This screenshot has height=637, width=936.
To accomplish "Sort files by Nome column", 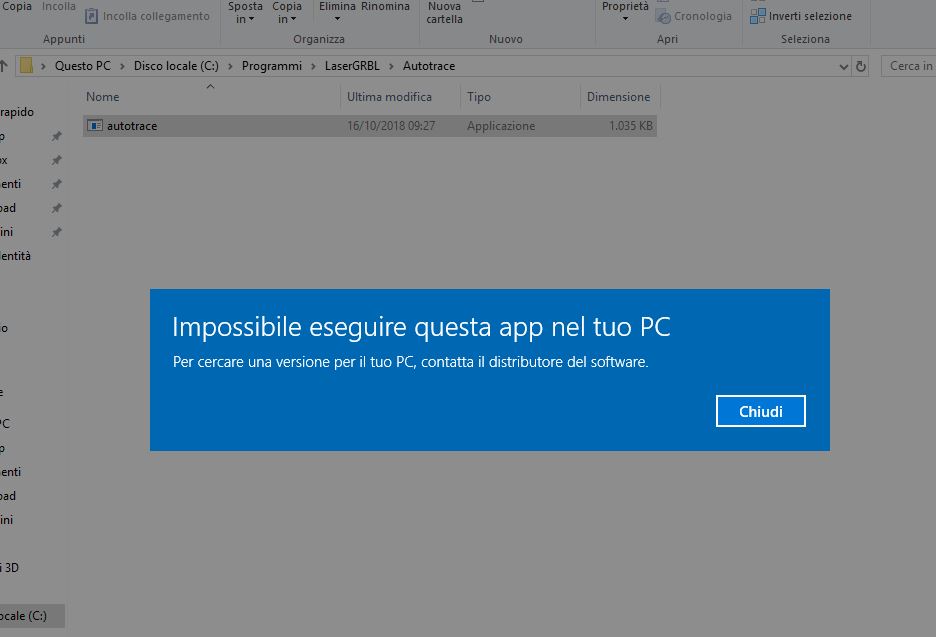I will click(x=102, y=97).
